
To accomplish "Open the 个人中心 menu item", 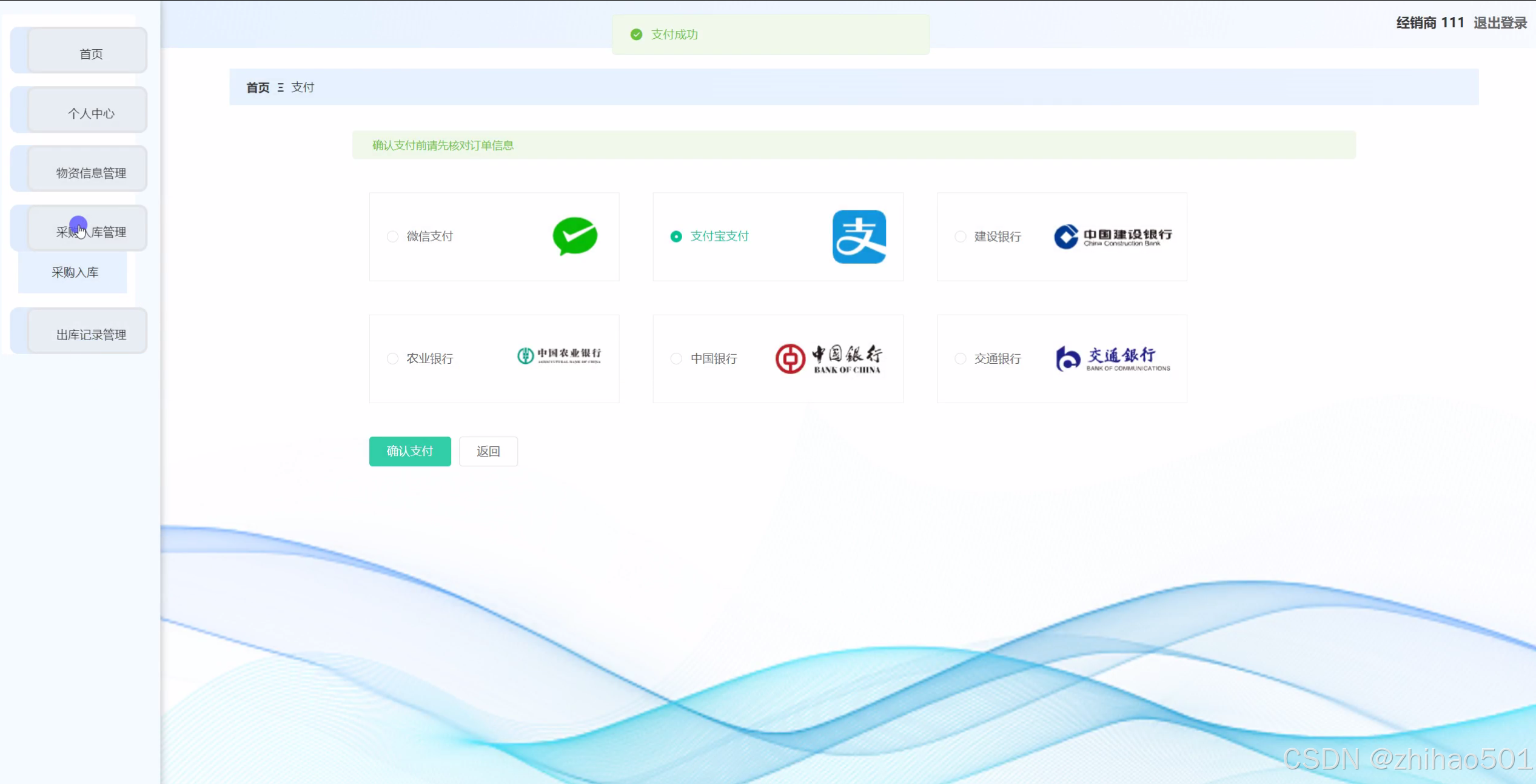I will click(91, 113).
